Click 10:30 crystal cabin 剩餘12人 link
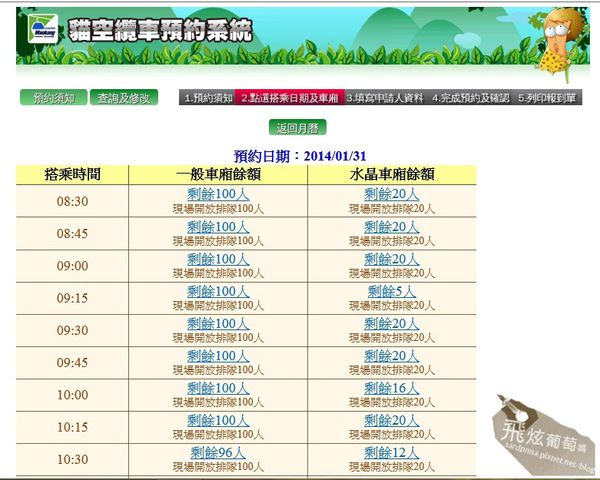This screenshot has width=600, height=480. (391, 453)
